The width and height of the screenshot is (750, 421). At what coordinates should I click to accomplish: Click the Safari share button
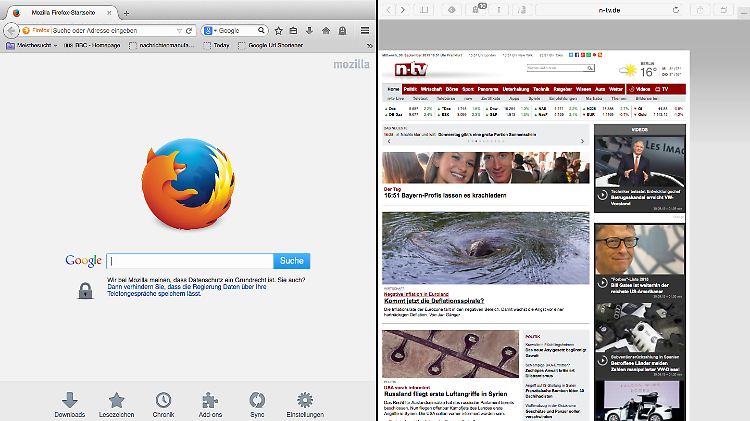(x=700, y=10)
